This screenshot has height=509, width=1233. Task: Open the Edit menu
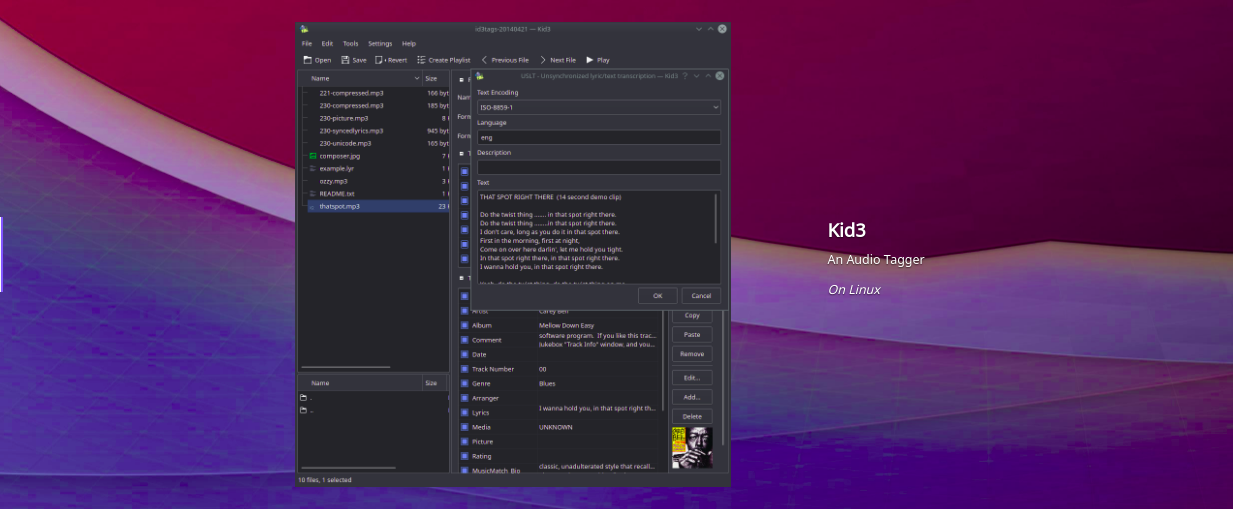coord(327,44)
